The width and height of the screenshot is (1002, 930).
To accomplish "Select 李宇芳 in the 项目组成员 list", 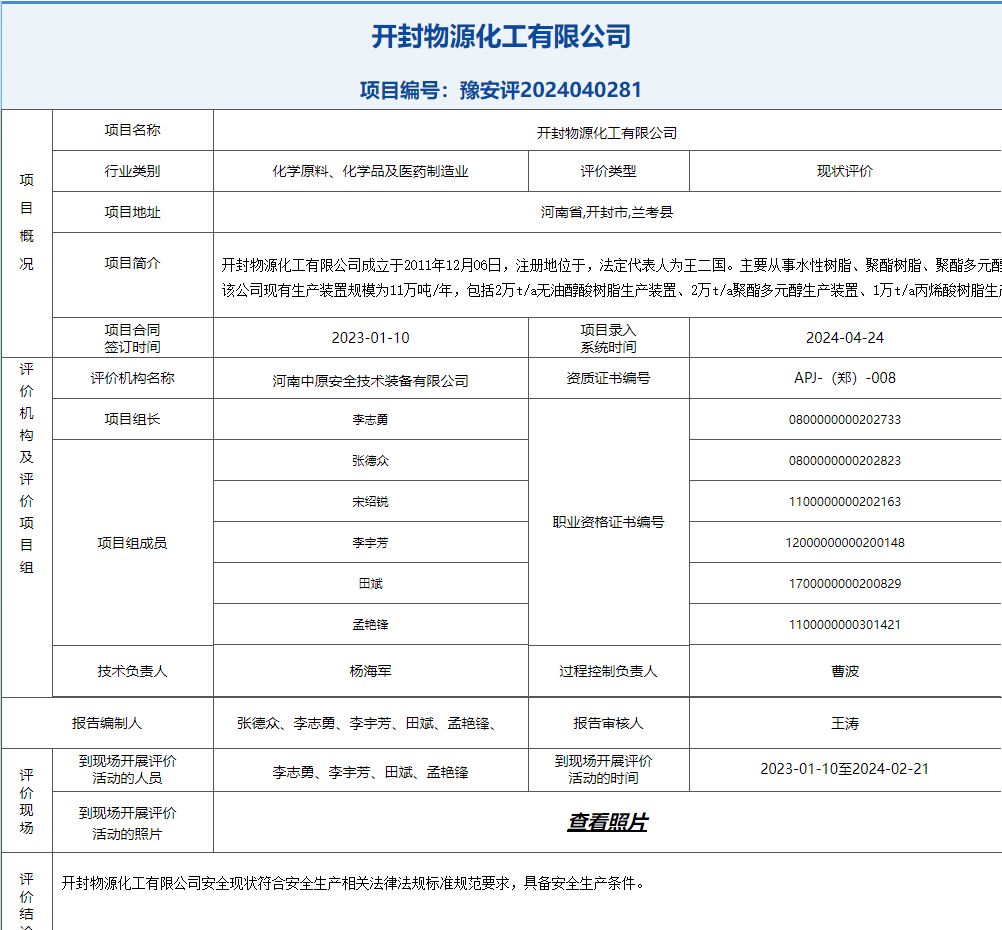I will (371, 543).
